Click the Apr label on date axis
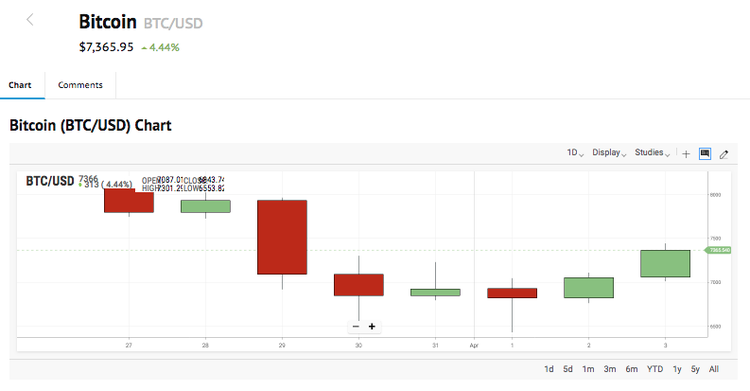Viewport: 750px width, 391px height. point(474,346)
